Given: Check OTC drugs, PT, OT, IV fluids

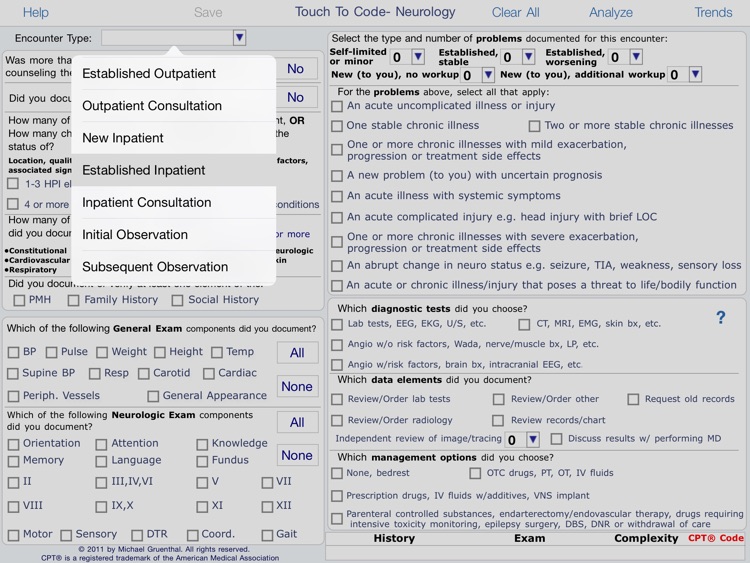Looking at the screenshot, I should (x=475, y=473).
